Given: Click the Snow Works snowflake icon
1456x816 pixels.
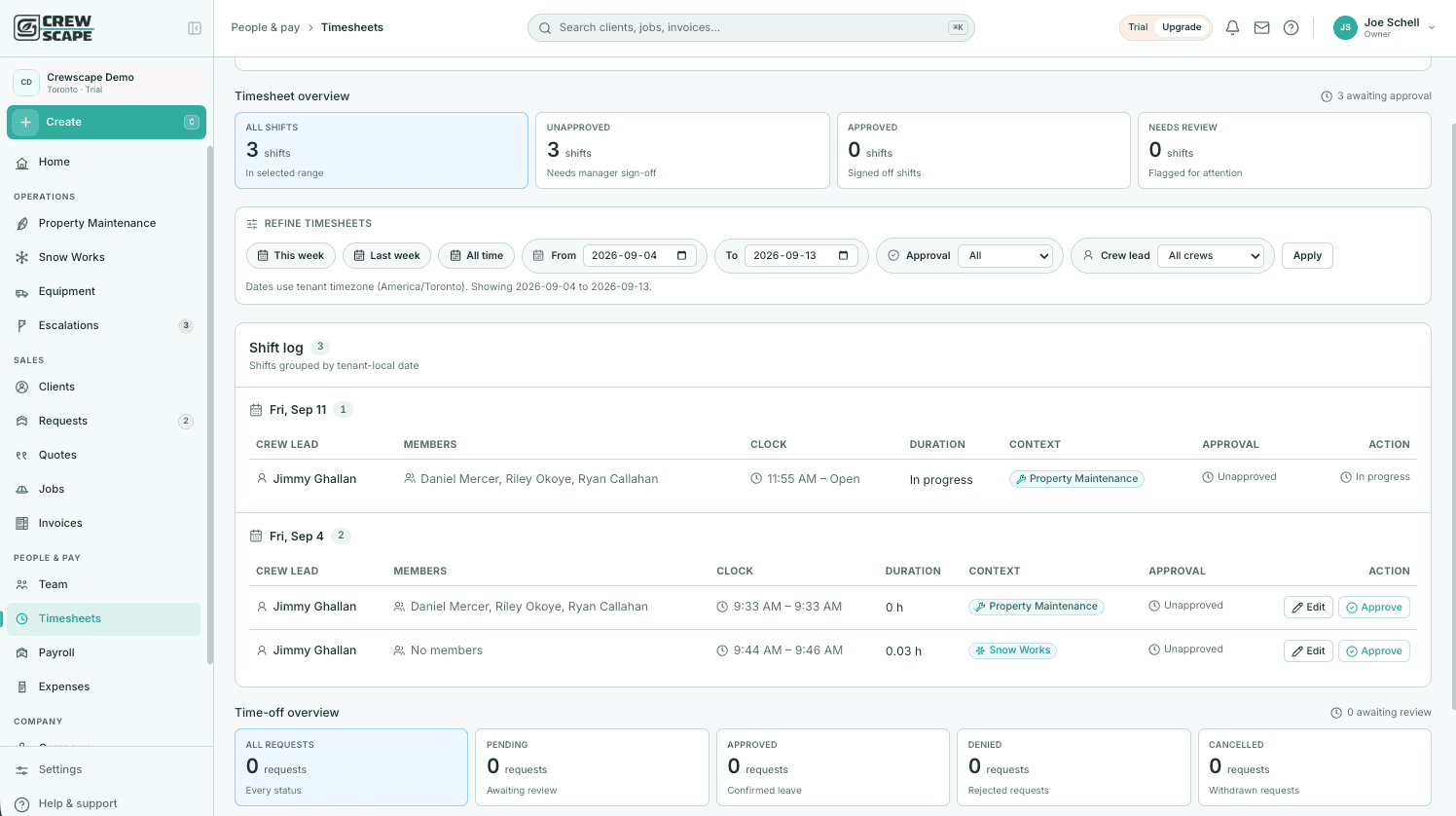Looking at the screenshot, I should tap(22, 257).
